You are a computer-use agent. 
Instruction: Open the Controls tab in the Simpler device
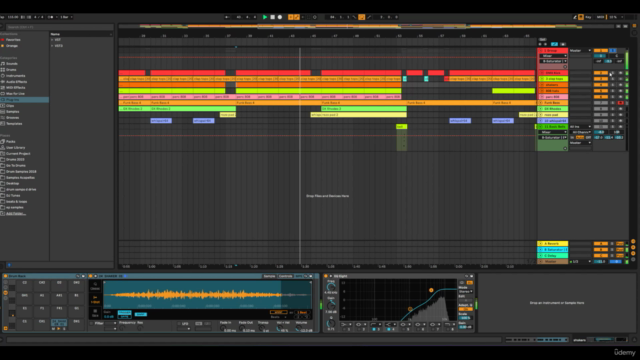285,276
